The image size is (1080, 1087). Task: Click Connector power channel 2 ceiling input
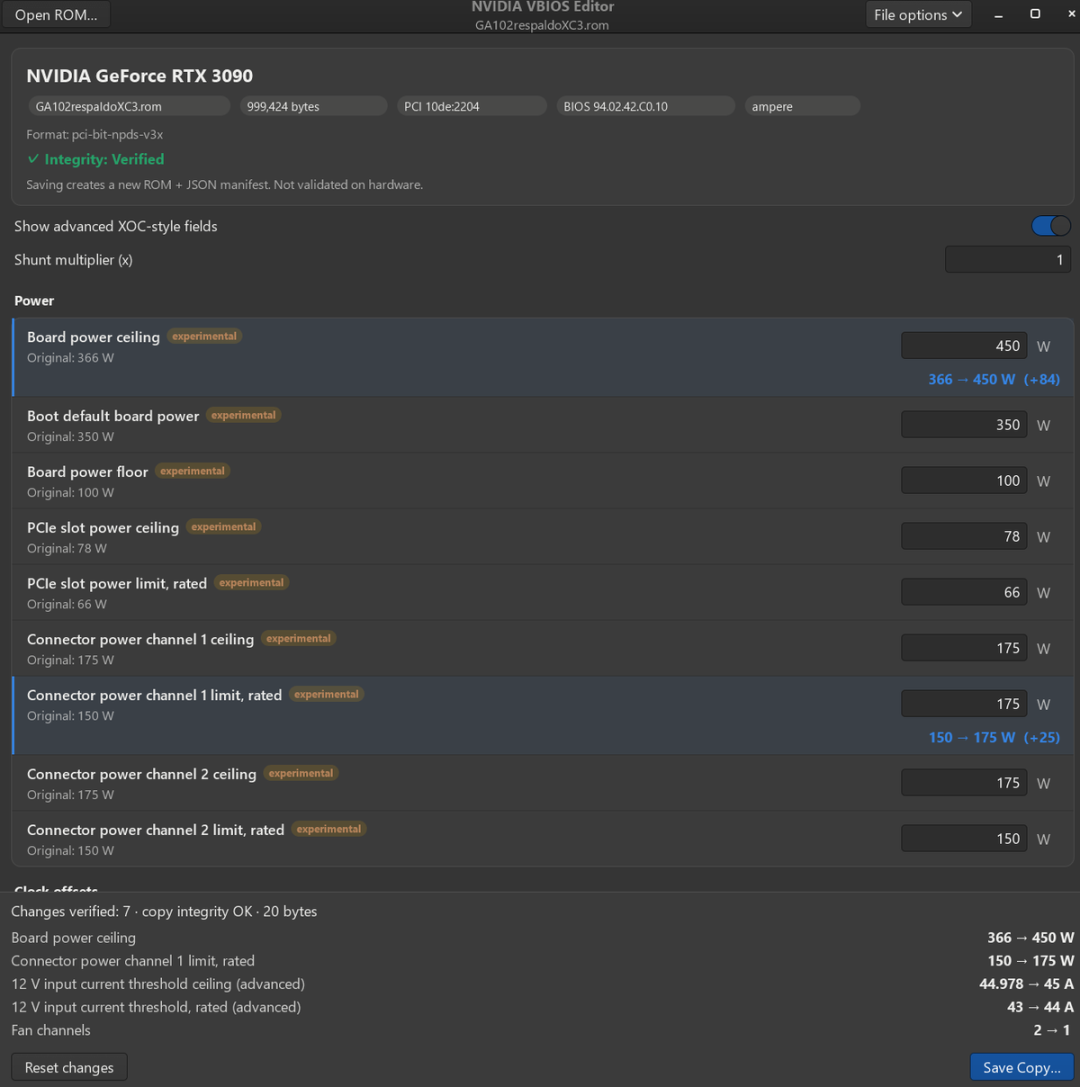(x=964, y=783)
